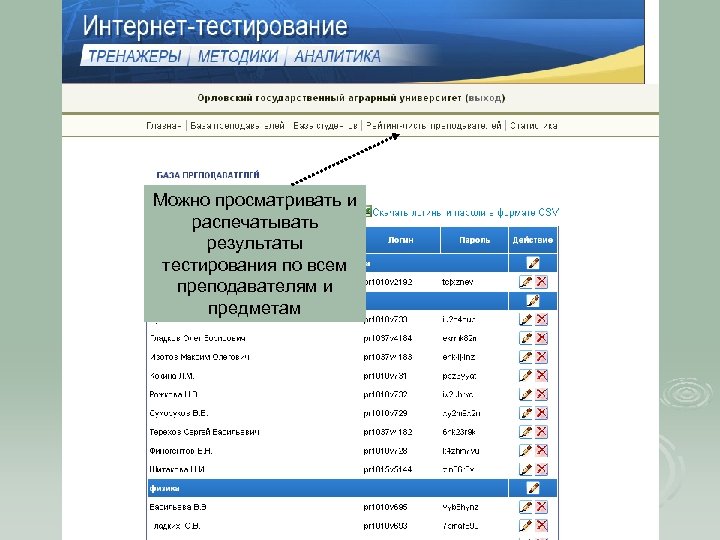Viewport: 720px width, 540px height.
Task: Delete the teacher with login pr1010v2192
Action: click(542, 282)
